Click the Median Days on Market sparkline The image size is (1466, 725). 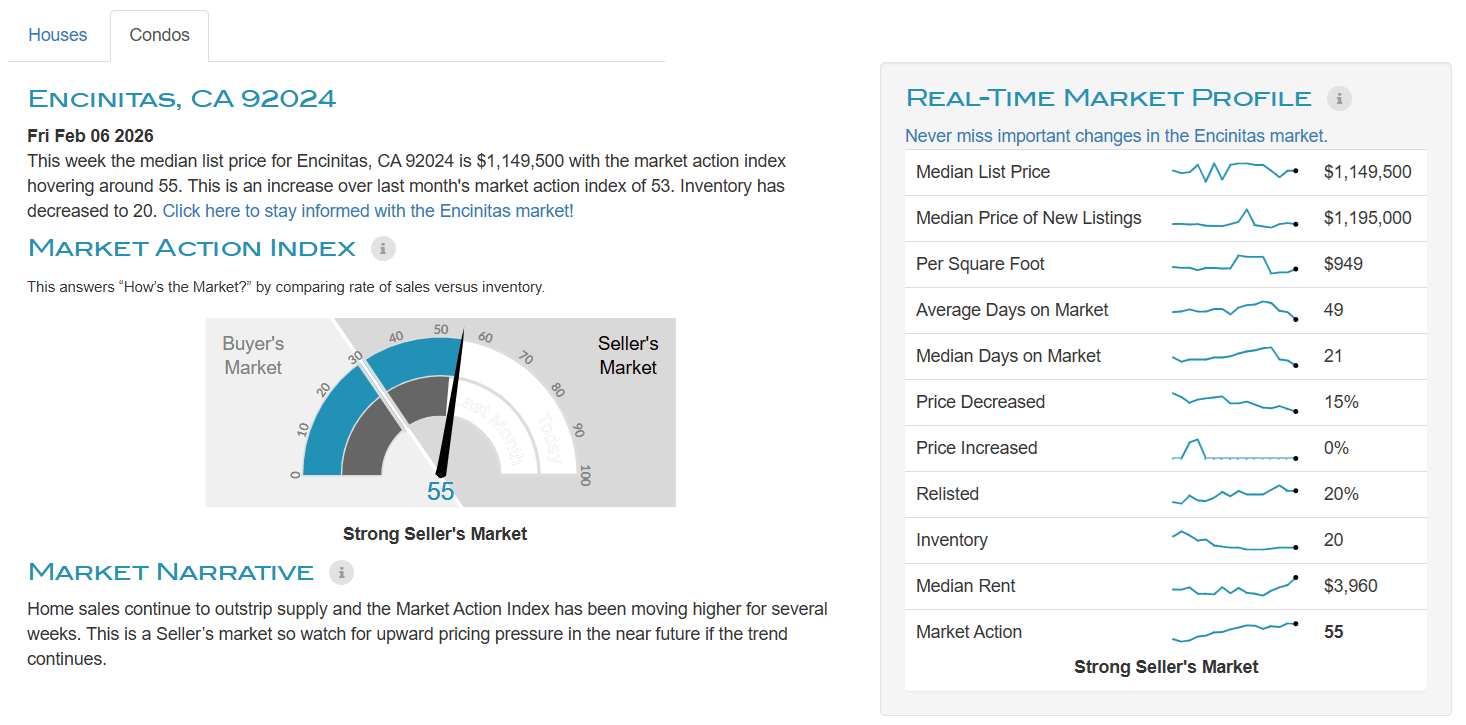click(1234, 356)
